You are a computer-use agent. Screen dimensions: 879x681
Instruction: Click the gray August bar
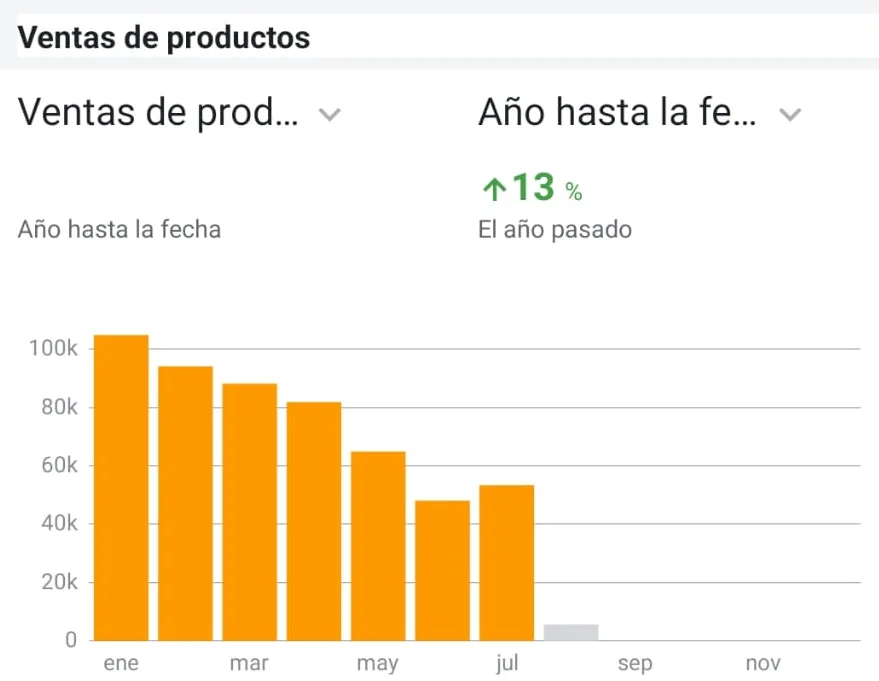click(x=571, y=632)
